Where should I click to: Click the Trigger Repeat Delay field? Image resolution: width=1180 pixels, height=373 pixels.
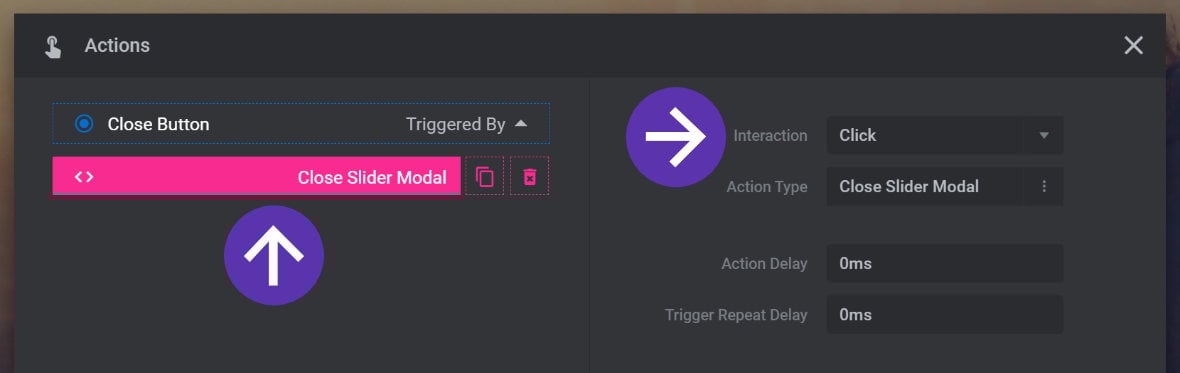coord(944,314)
